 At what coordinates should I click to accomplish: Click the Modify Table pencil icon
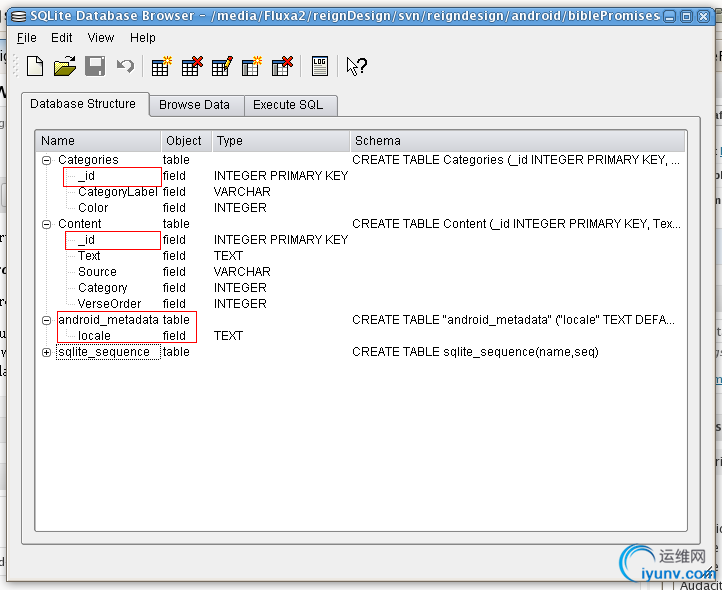point(222,66)
